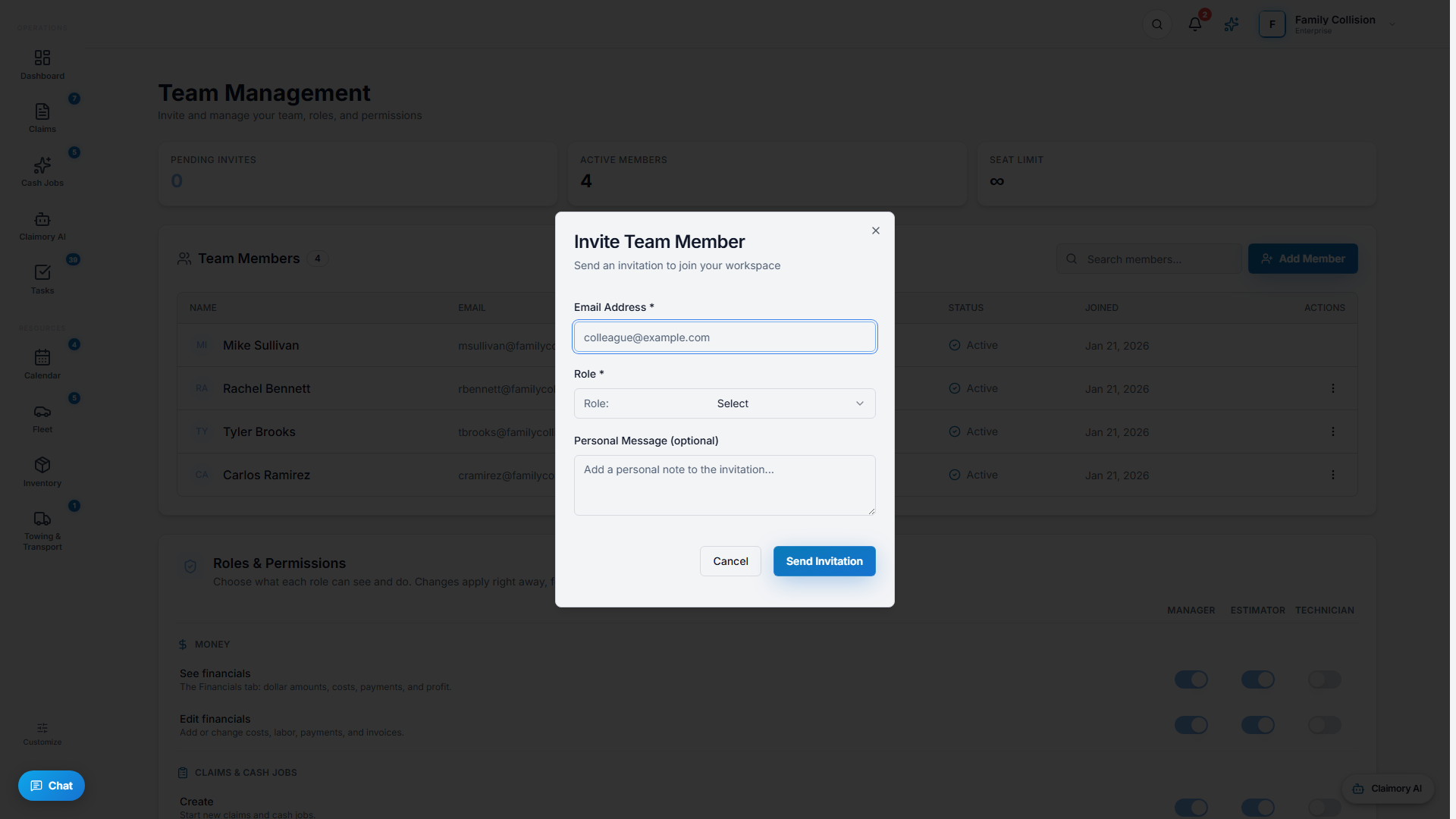Click the search magnifier in header
The width and height of the screenshot is (1456, 819).
[x=1157, y=24]
